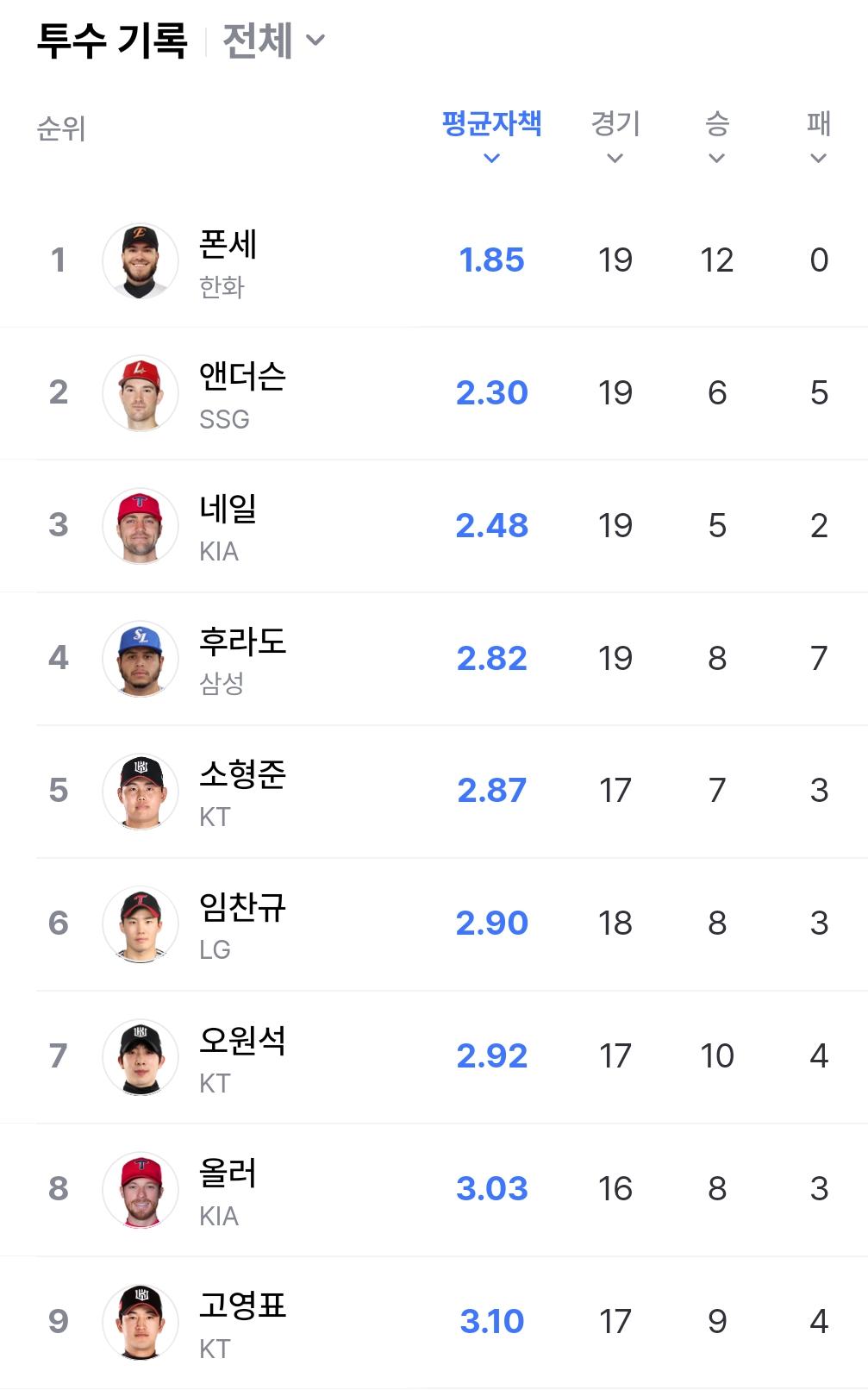Click the 투수 기록 title
Image resolution: width=868 pixels, height=1390 pixels.
pyautogui.click(x=112, y=41)
